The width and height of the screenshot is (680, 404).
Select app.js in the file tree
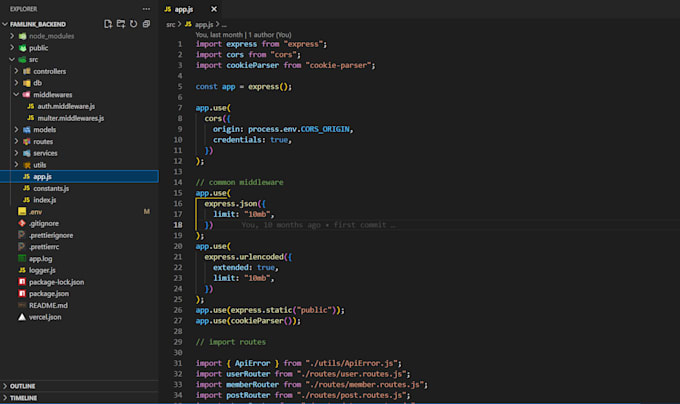pyautogui.click(x=79, y=176)
